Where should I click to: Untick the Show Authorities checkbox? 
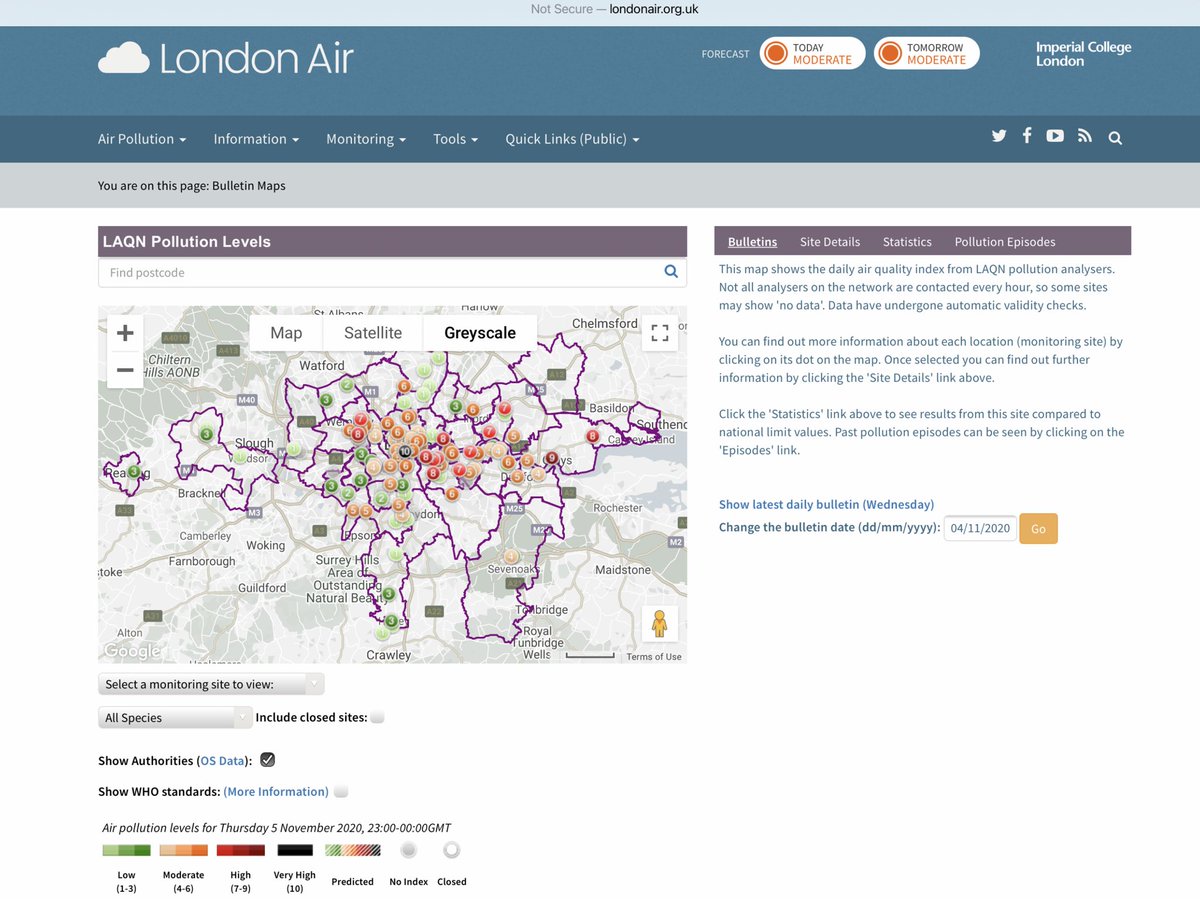point(267,760)
